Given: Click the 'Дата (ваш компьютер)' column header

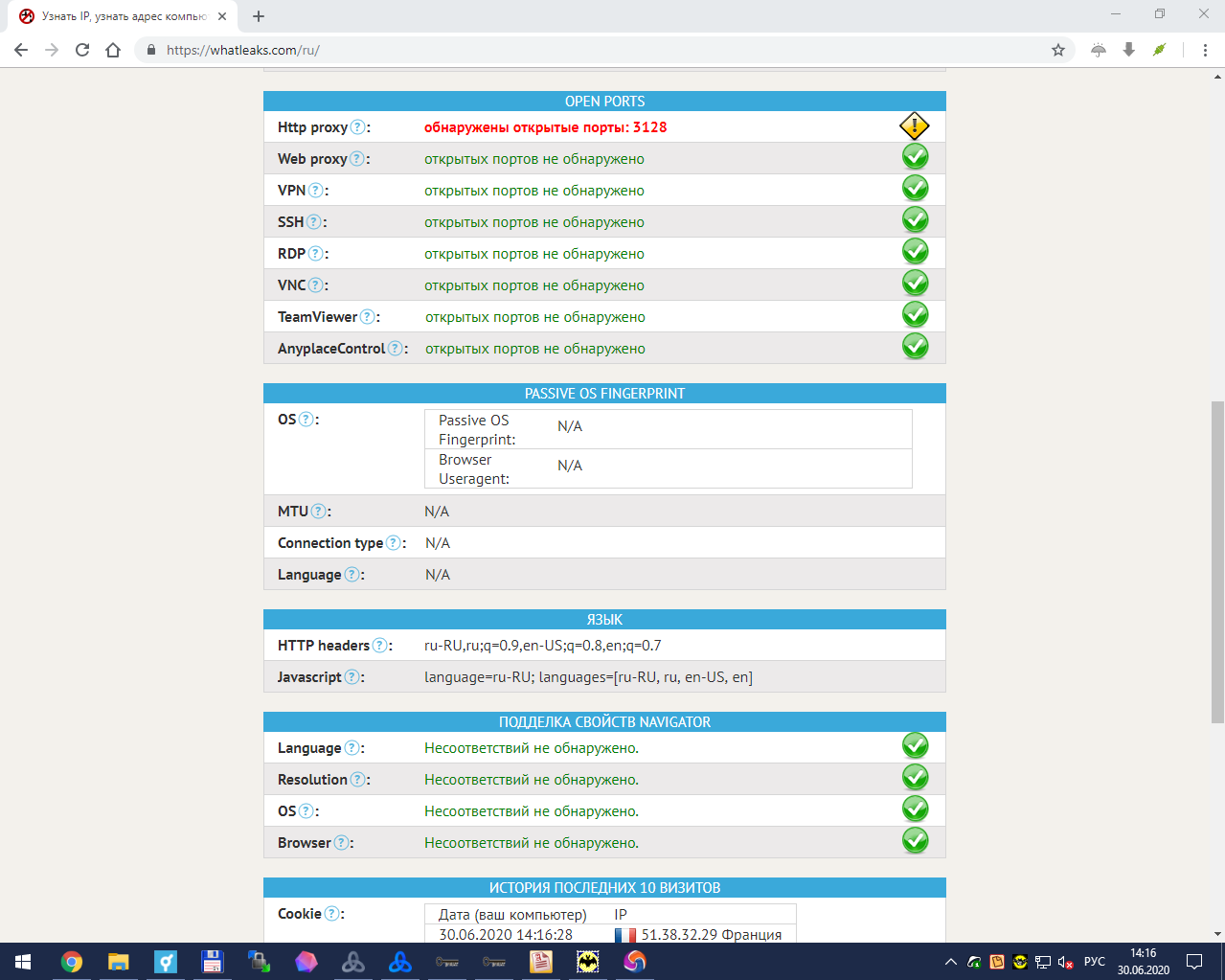Looking at the screenshot, I should click(512, 915).
